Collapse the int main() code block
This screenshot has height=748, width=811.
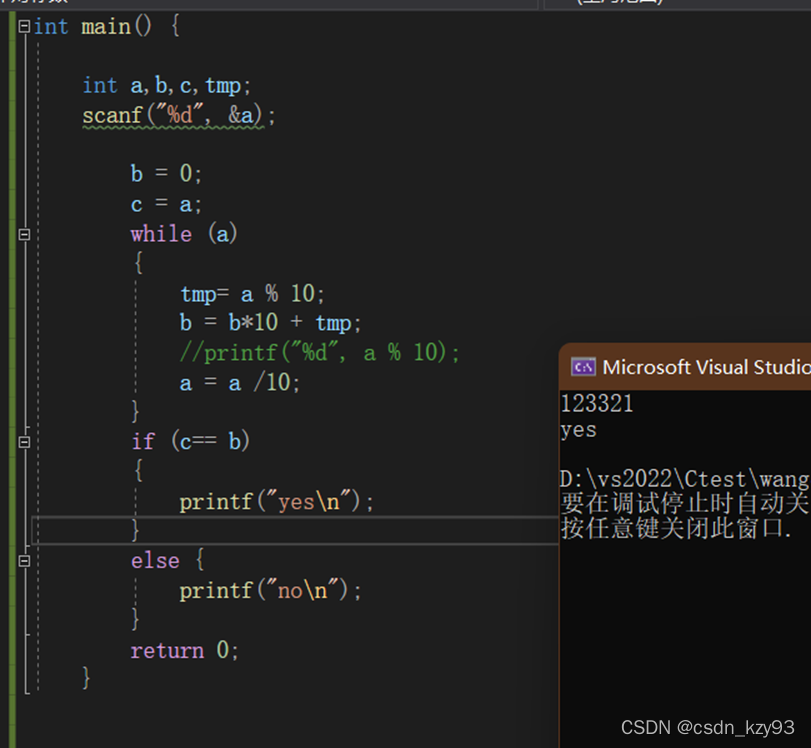[24, 26]
